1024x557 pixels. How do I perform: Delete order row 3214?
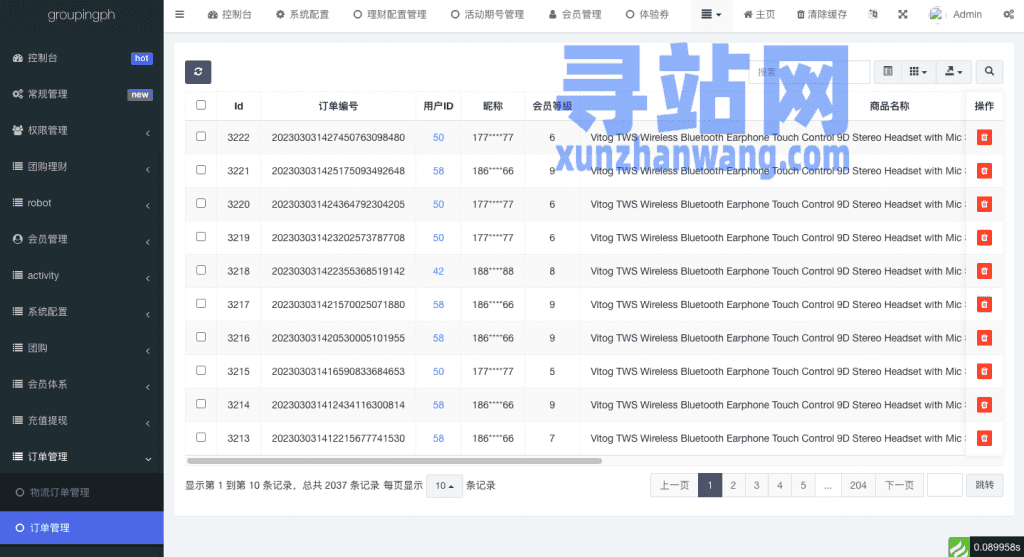tap(984, 405)
